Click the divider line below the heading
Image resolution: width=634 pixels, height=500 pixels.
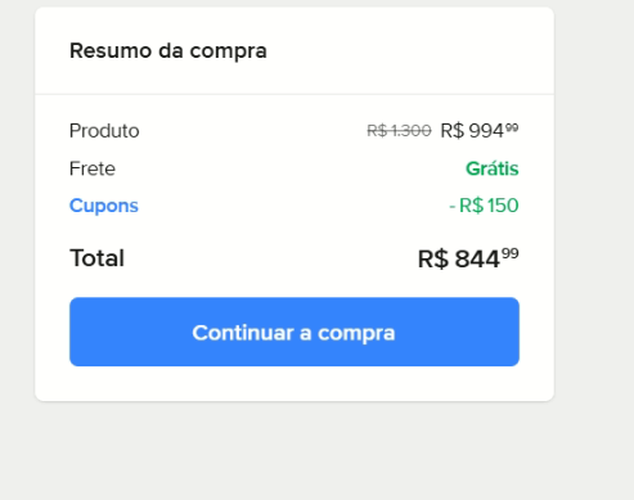[294, 94]
